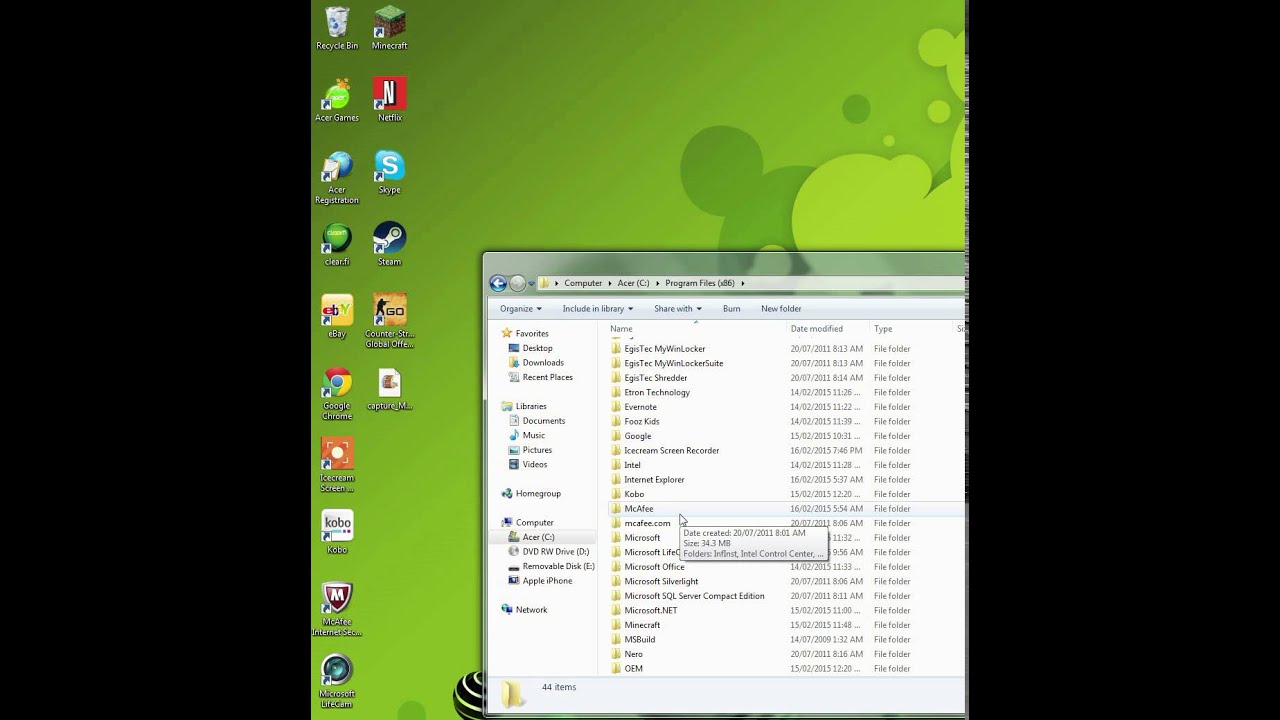Open recent locations dropdown arrow beside Forward
This screenshot has width=1280, height=720.
(x=532, y=284)
